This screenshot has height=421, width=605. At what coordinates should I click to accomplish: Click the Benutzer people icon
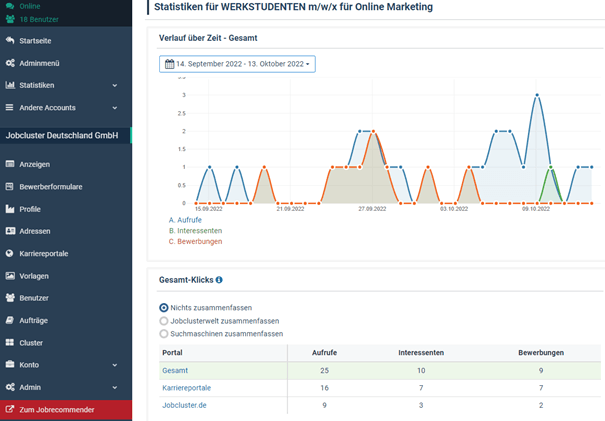click(10, 298)
